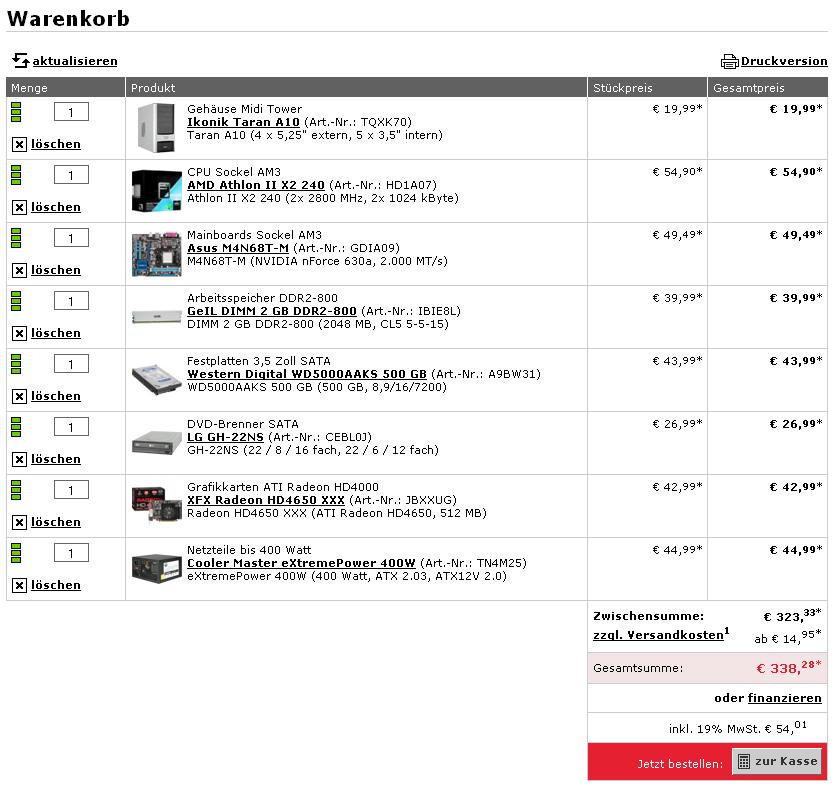Screen dimensions: 839x788
Task: Open GeIL DIMM 2 GB DDR2-800 link
Action: point(272,311)
